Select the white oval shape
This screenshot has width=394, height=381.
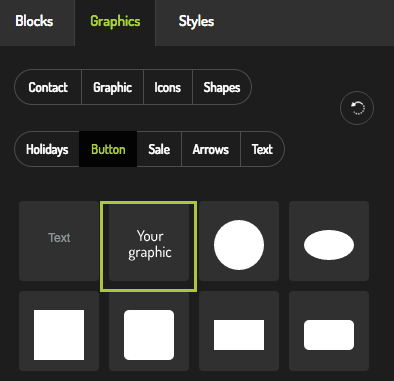coord(329,245)
